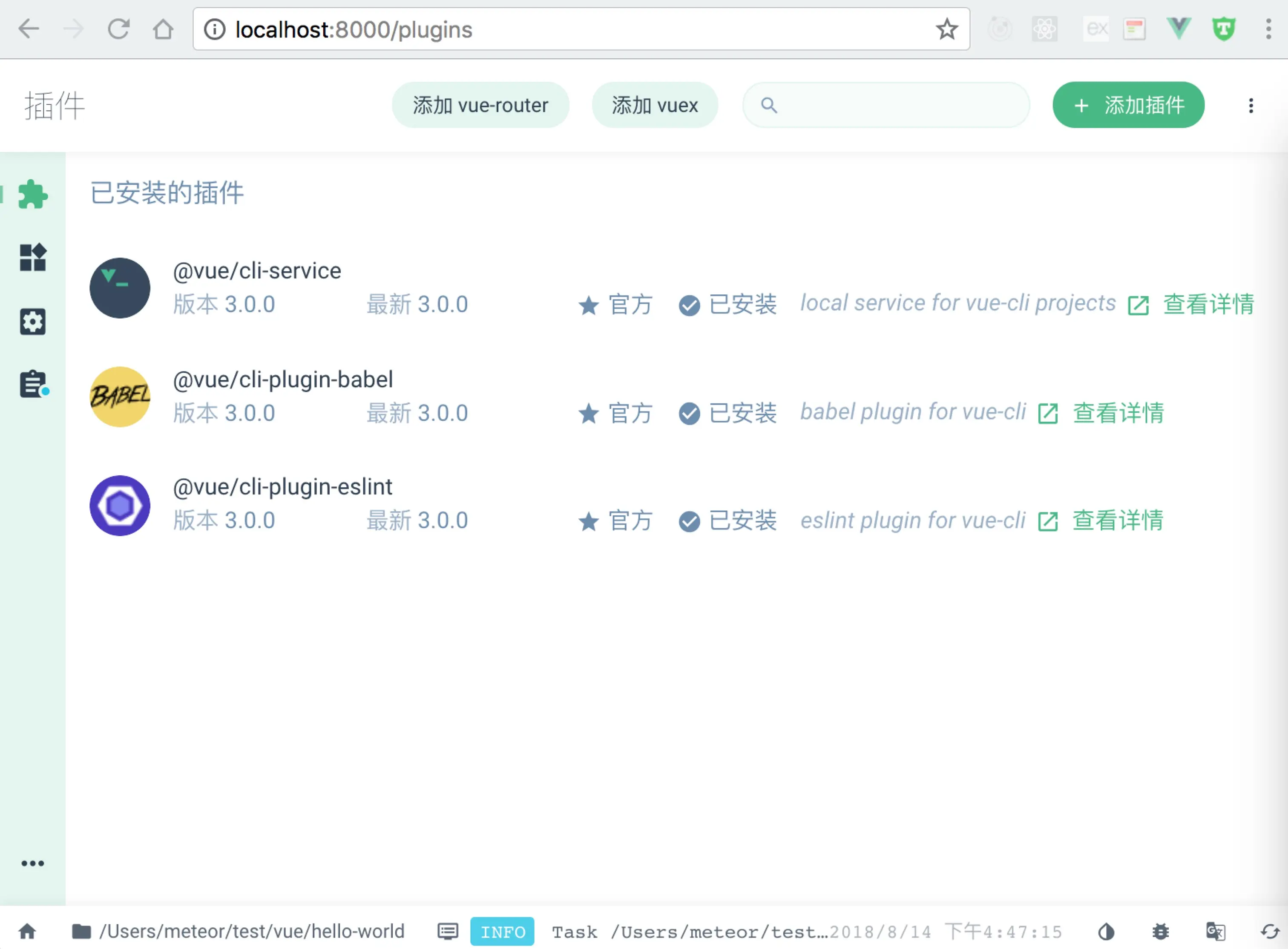1288x949 pixels.
Task: Click the Babel plugin logo
Action: [120, 397]
